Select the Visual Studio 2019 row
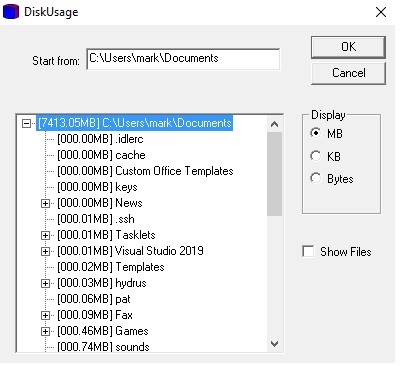400x366 pixels. 130,251
